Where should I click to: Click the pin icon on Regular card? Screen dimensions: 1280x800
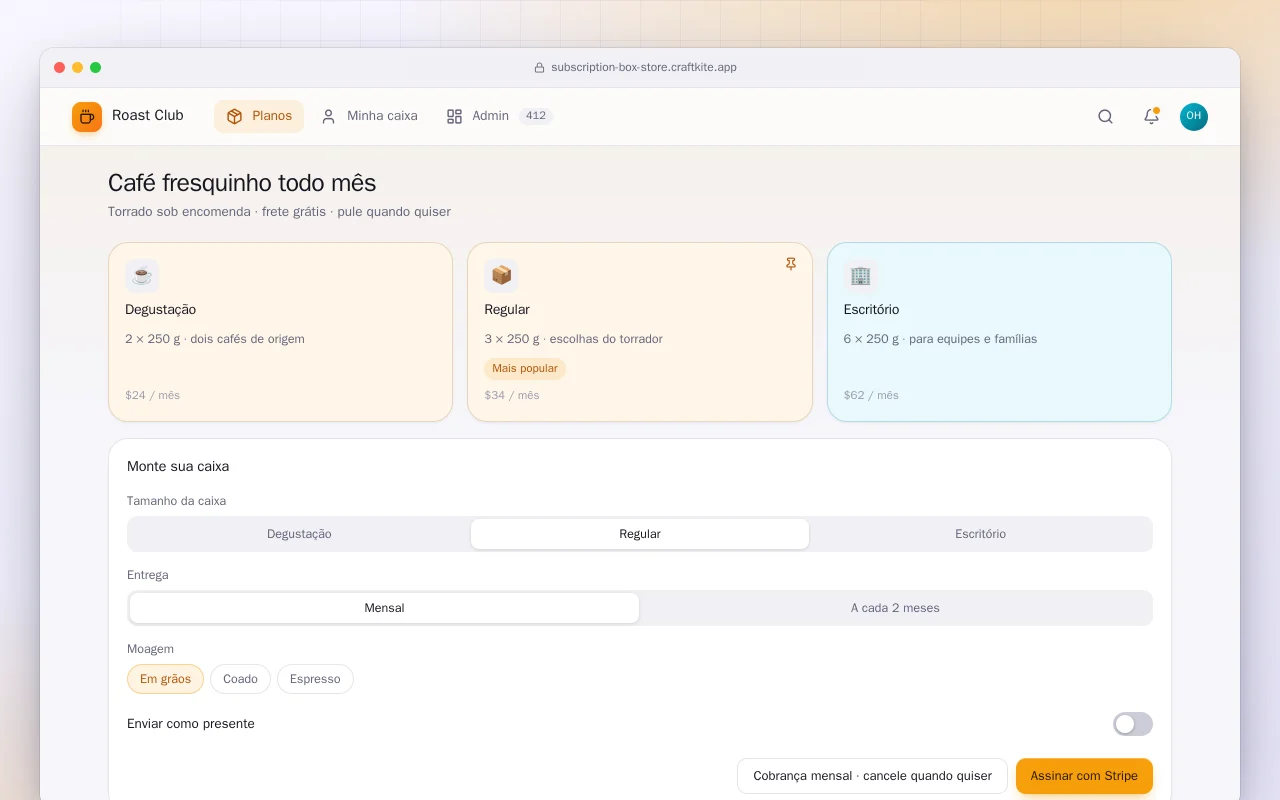coord(791,264)
